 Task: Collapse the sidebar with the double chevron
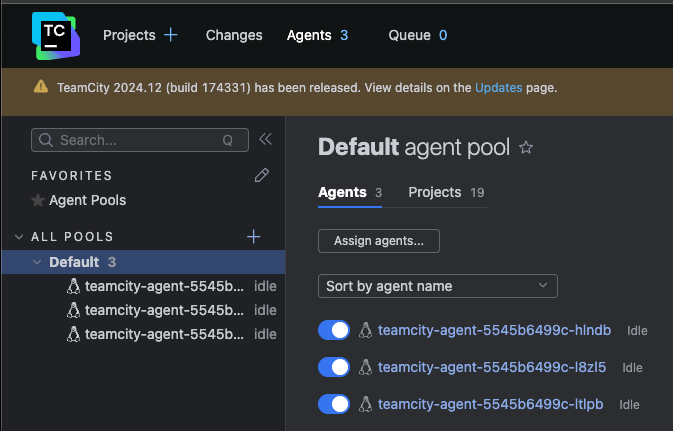[x=265, y=139]
